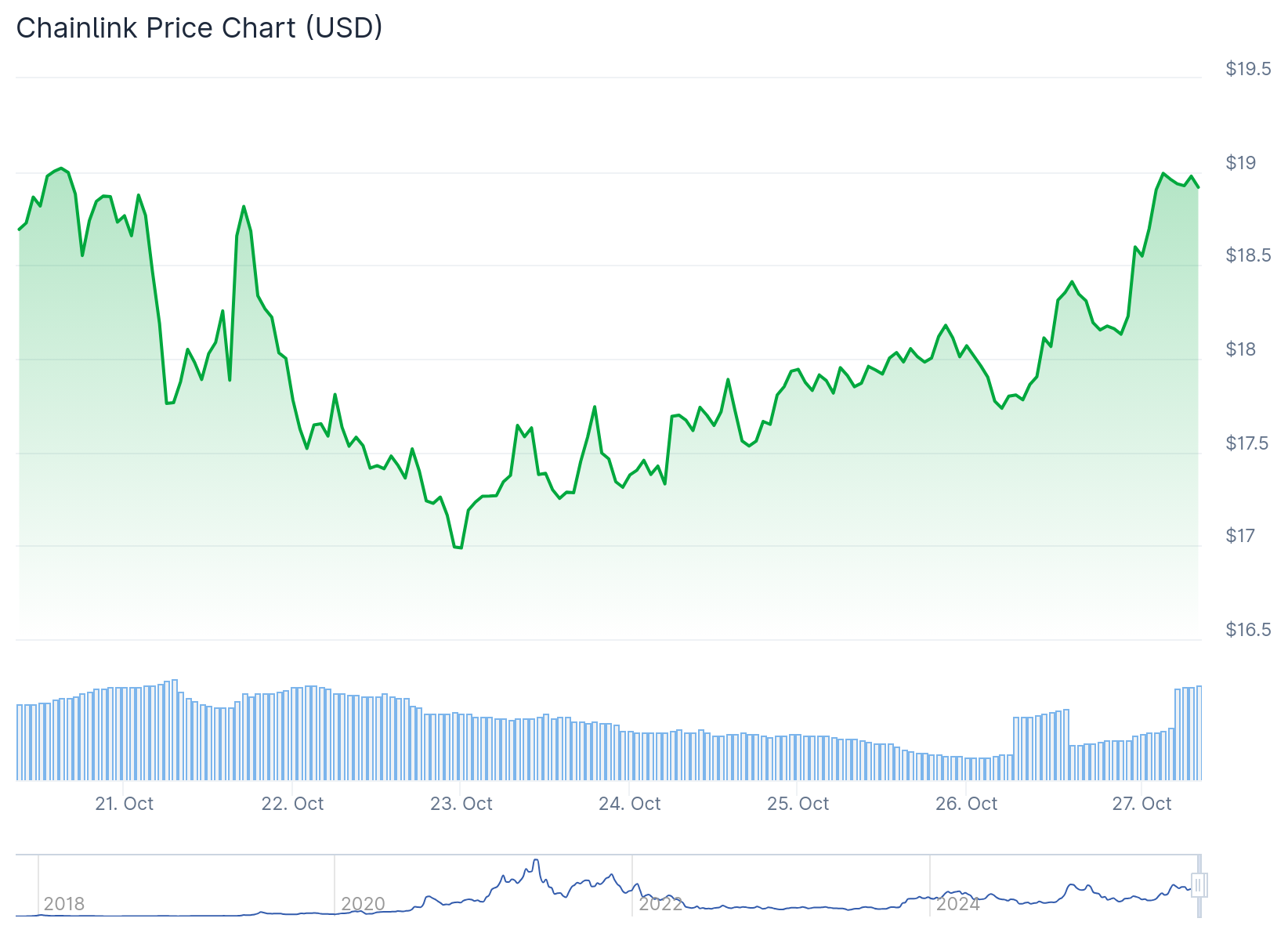Click the $19 price axis label
Viewport: 1288px width, 940px height.
1241,163
